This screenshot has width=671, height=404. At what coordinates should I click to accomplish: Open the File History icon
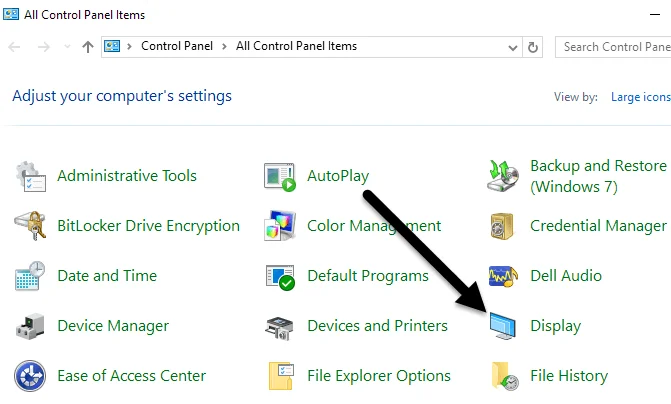pyautogui.click(x=503, y=376)
